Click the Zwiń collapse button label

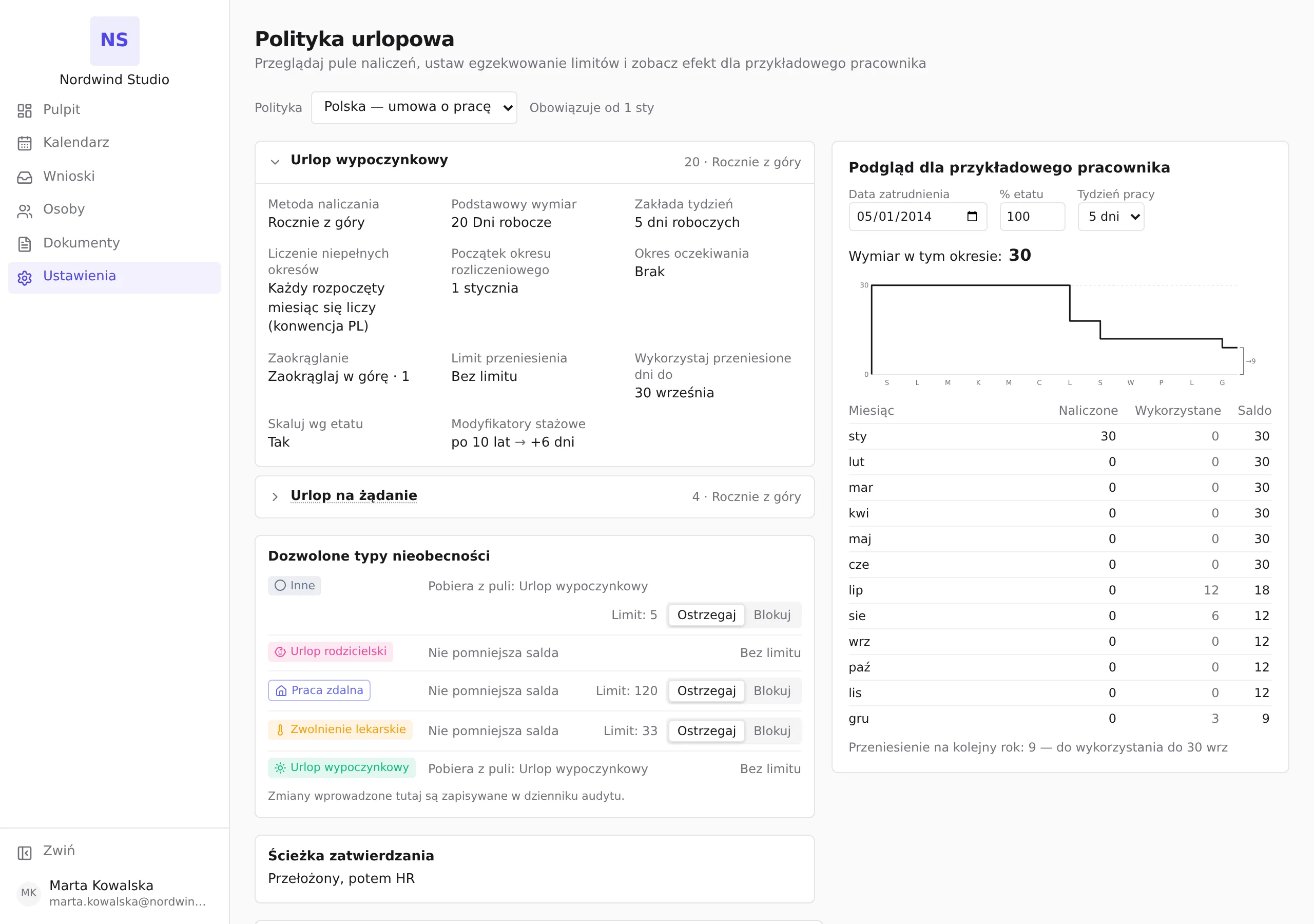click(59, 851)
